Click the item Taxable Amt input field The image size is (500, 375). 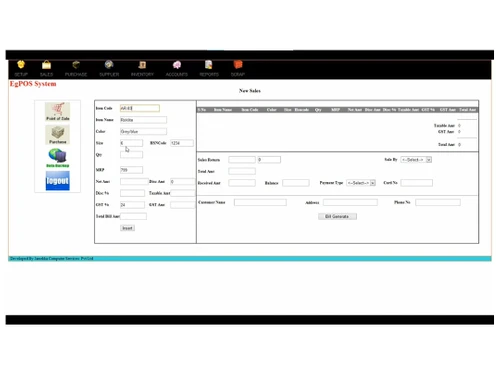[x=182, y=193]
